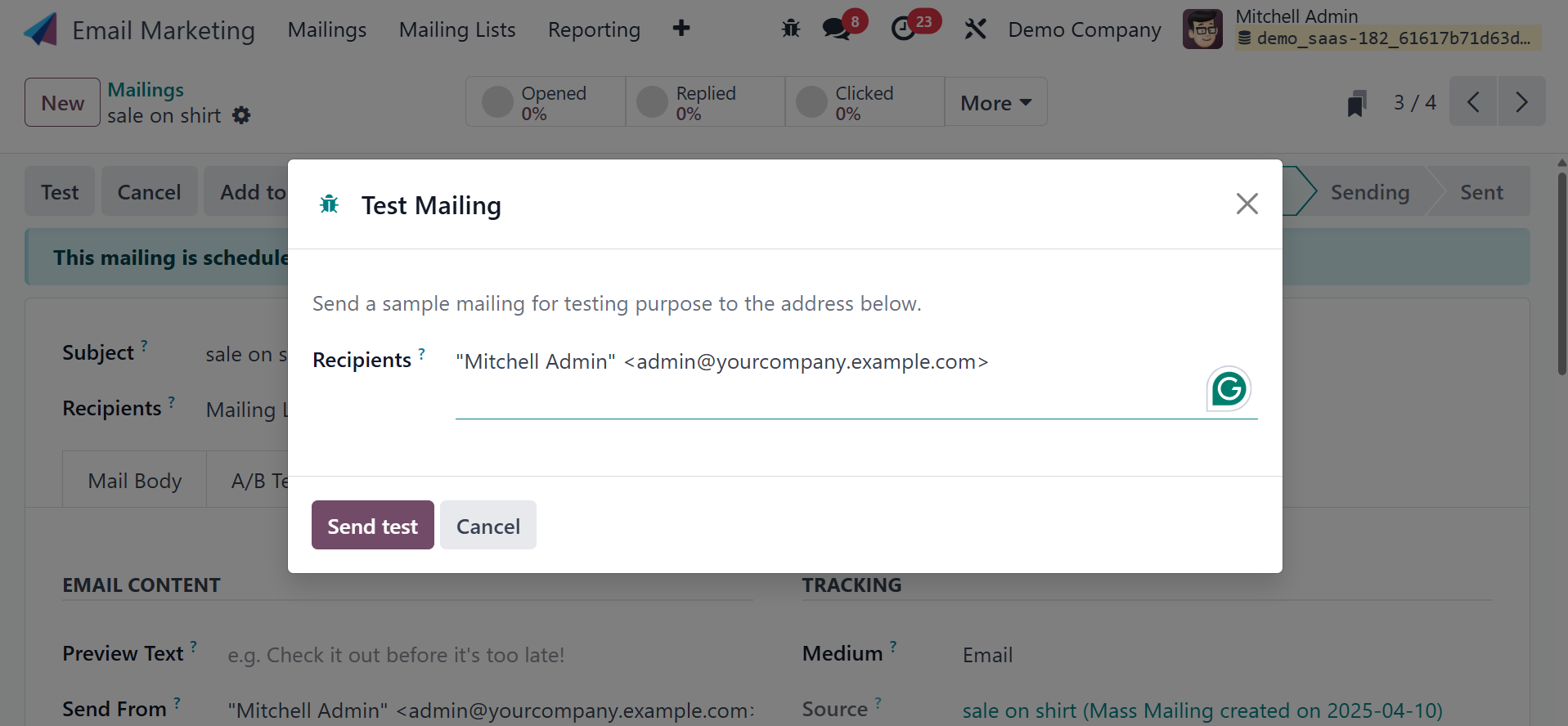Viewport: 1568px width, 726px height.
Task: Open the activities clock icon
Action: 903,29
